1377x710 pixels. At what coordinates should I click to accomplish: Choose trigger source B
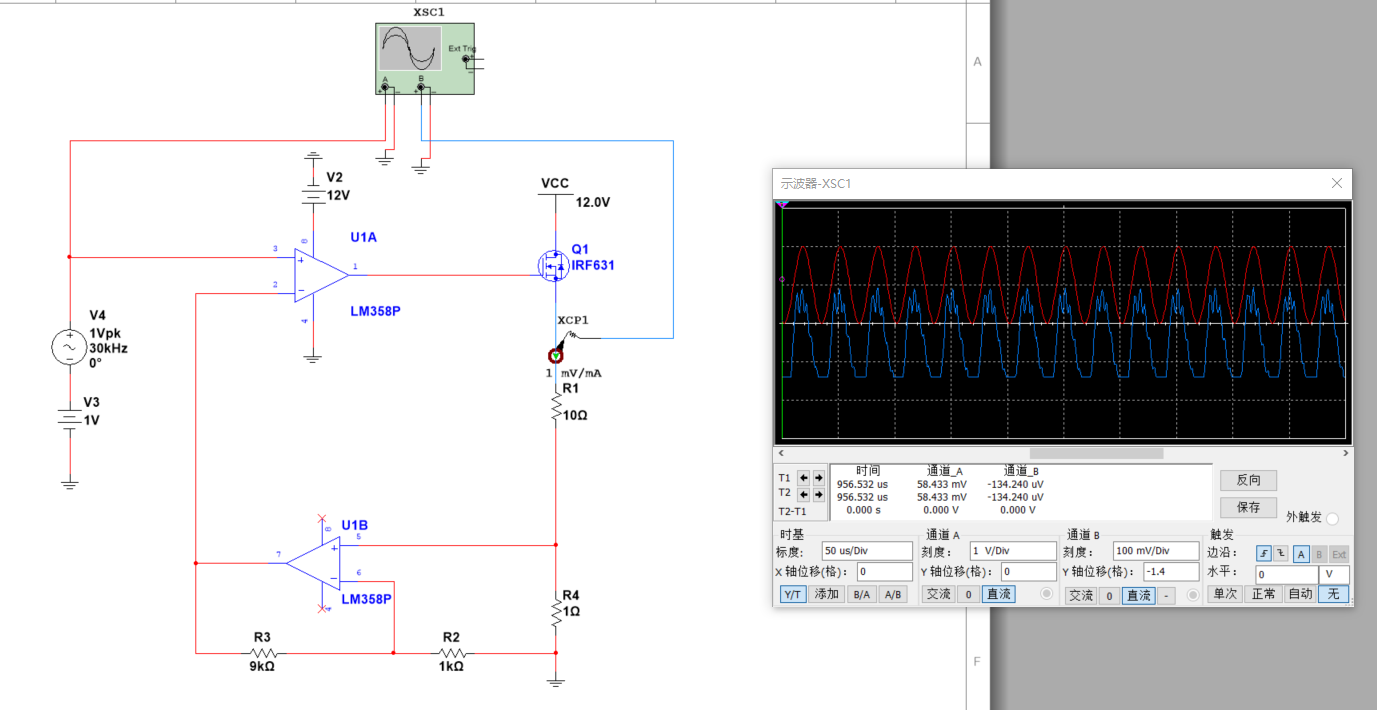click(x=1318, y=553)
